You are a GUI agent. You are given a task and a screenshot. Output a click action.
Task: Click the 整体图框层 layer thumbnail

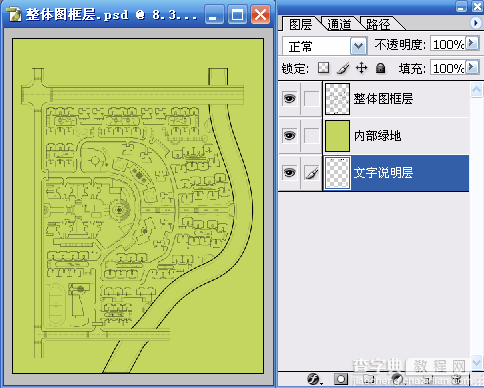coord(337,99)
